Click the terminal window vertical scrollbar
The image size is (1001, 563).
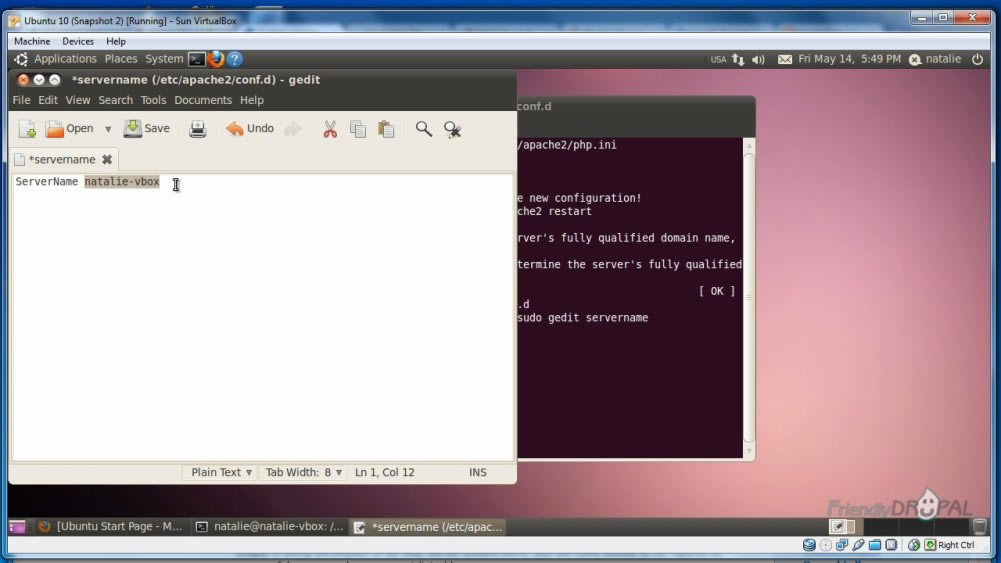point(749,297)
